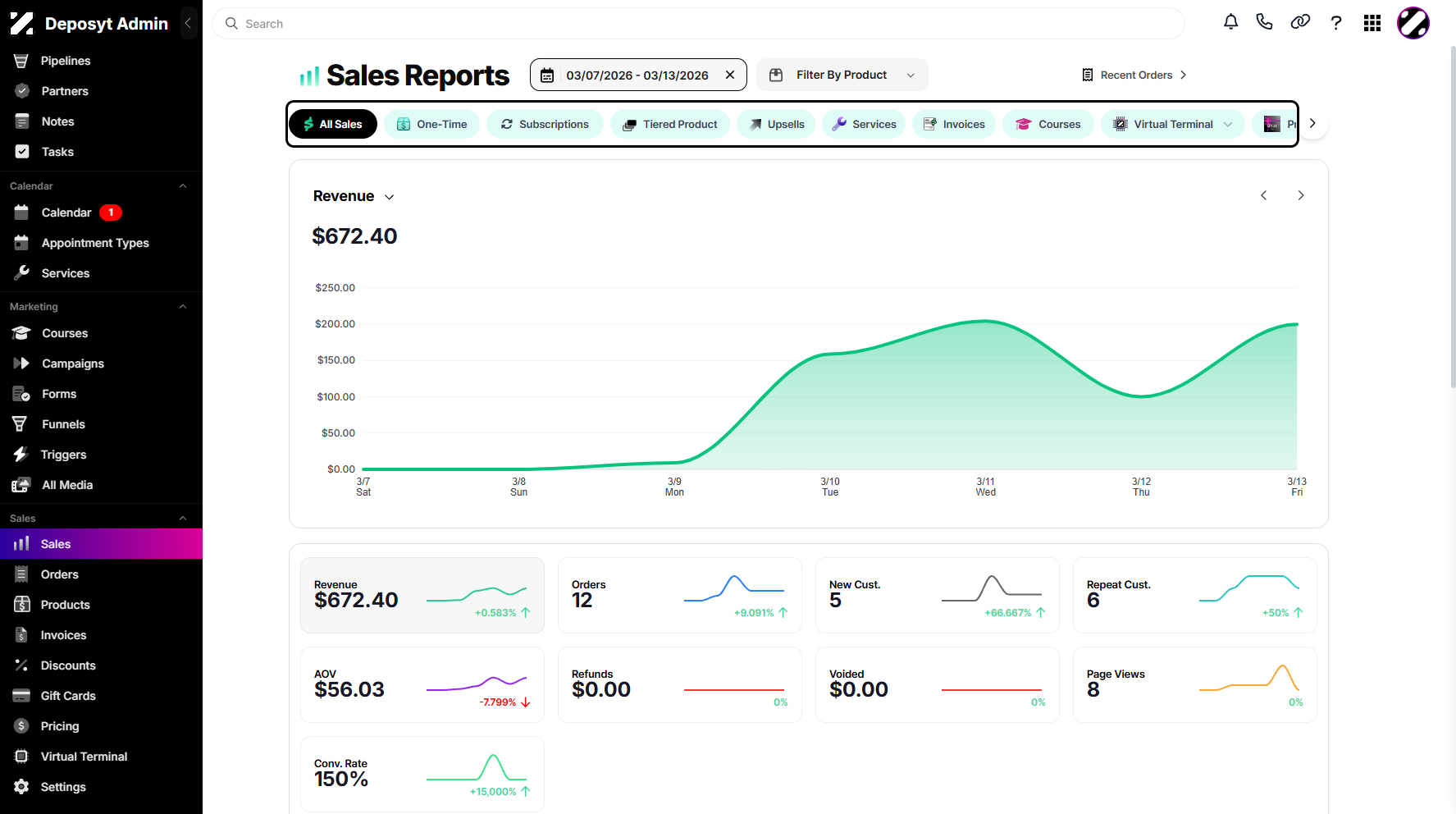The image size is (1456, 814).
Task: Open Partners in the sidebar
Action: pos(101,91)
